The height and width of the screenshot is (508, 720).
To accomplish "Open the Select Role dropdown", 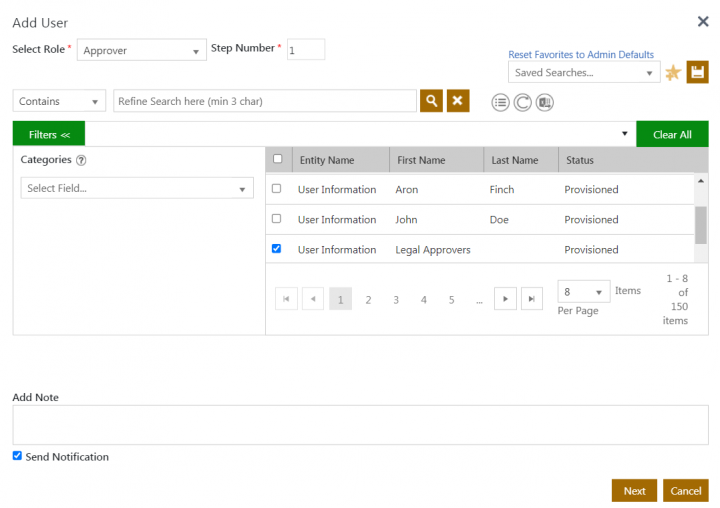I will (x=141, y=51).
